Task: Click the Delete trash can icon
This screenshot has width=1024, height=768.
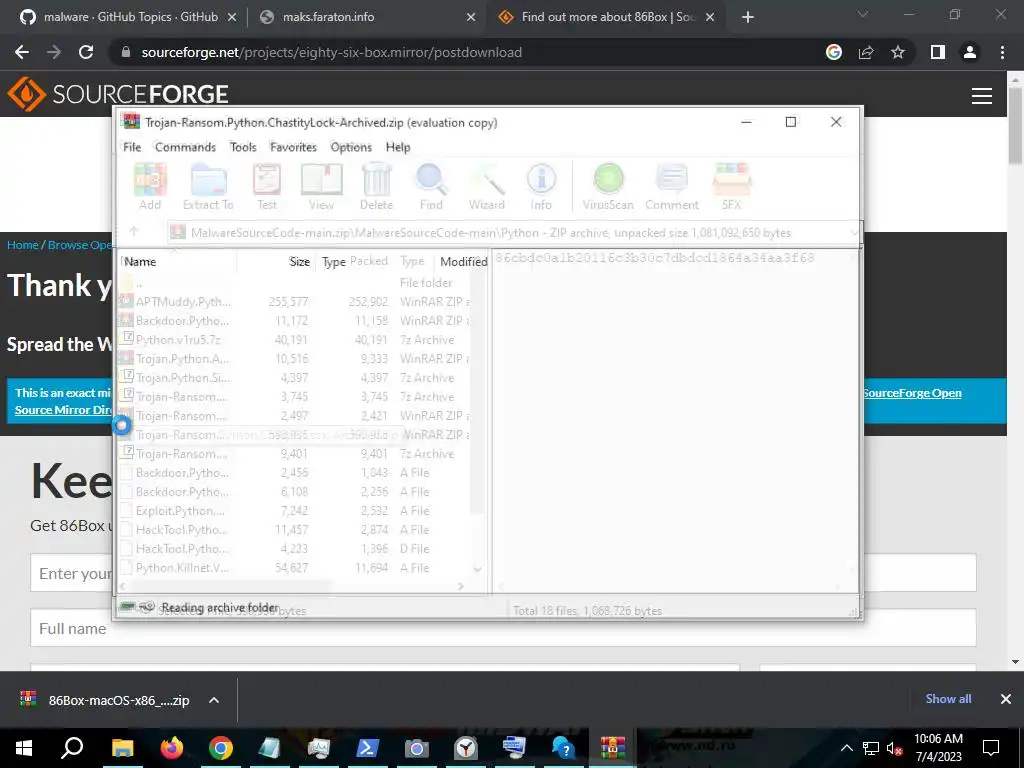Action: (x=377, y=186)
